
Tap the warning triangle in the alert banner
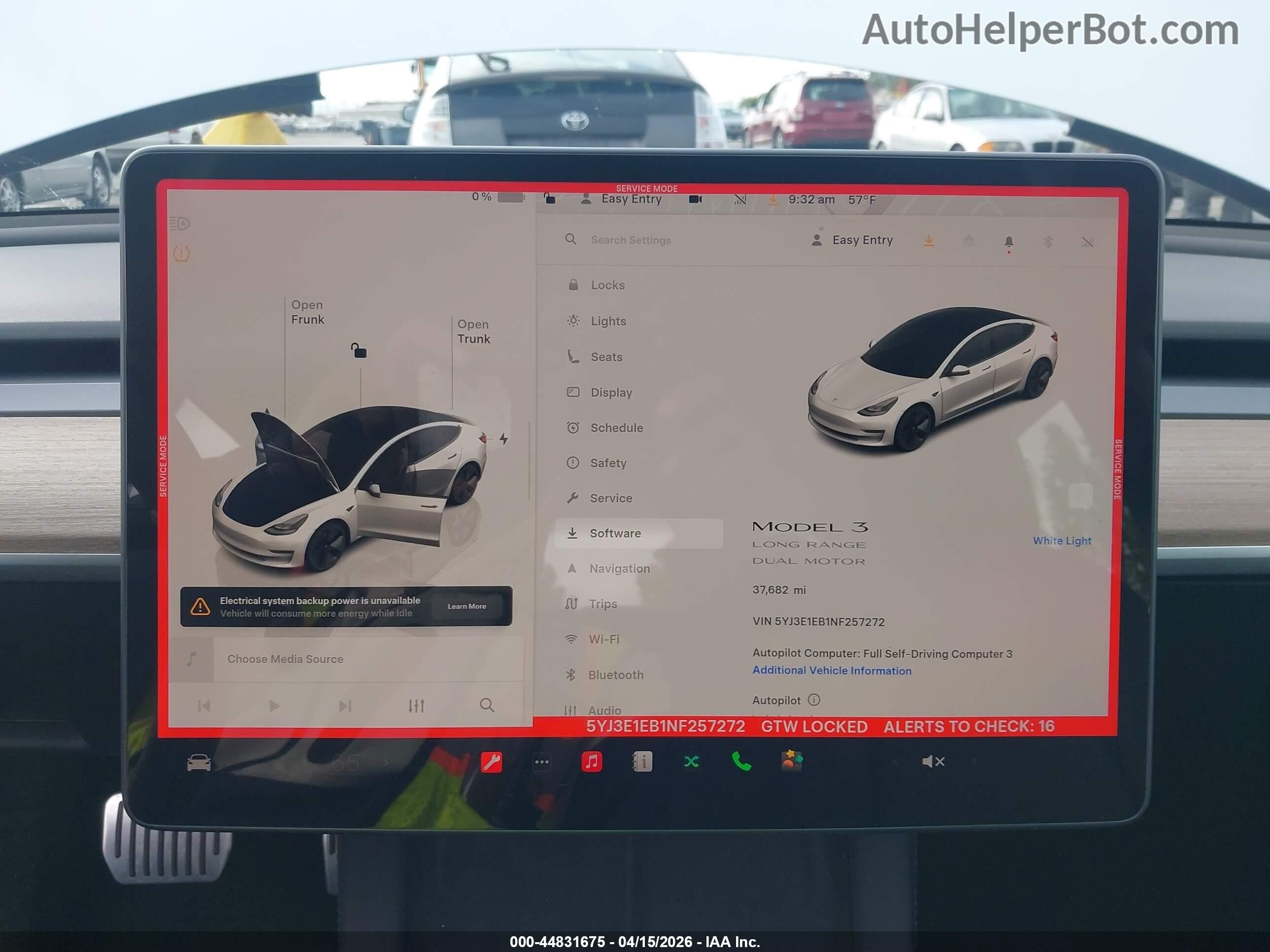(x=200, y=606)
